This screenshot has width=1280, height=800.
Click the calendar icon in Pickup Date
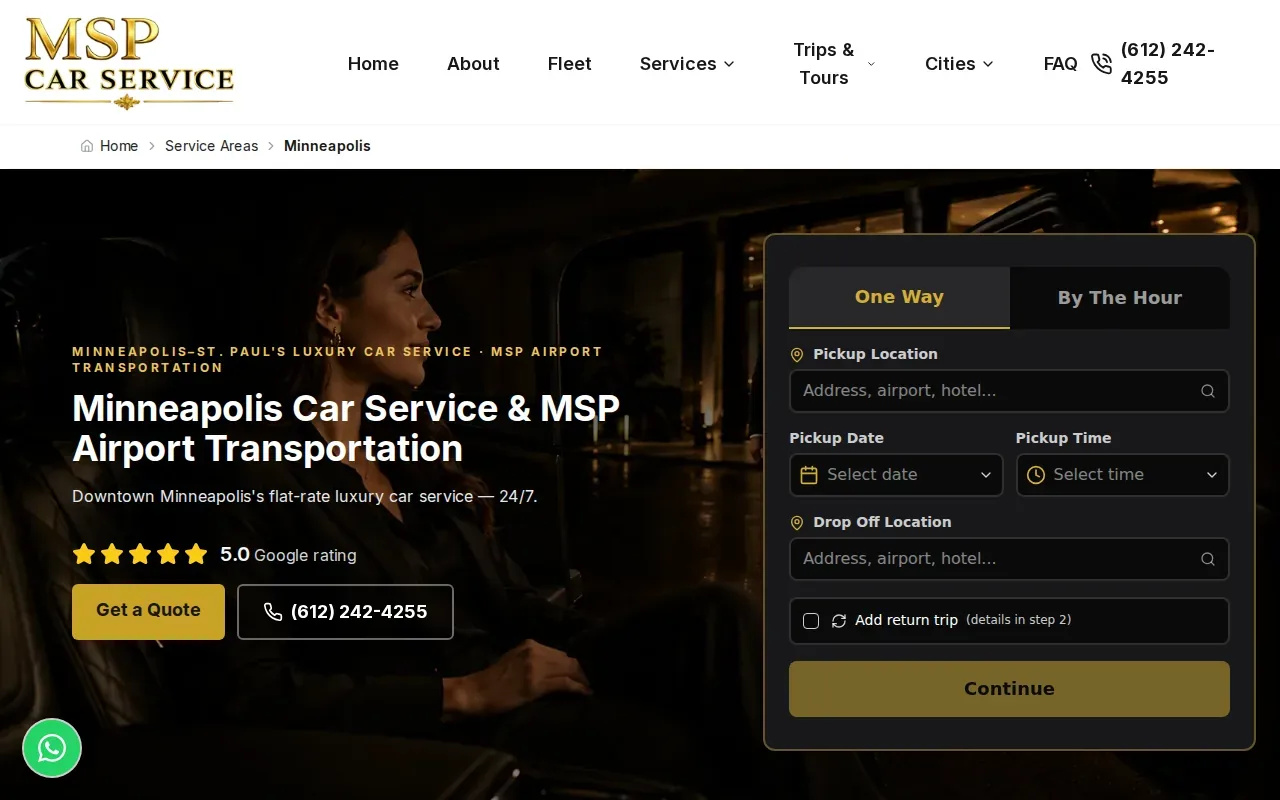click(x=809, y=475)
